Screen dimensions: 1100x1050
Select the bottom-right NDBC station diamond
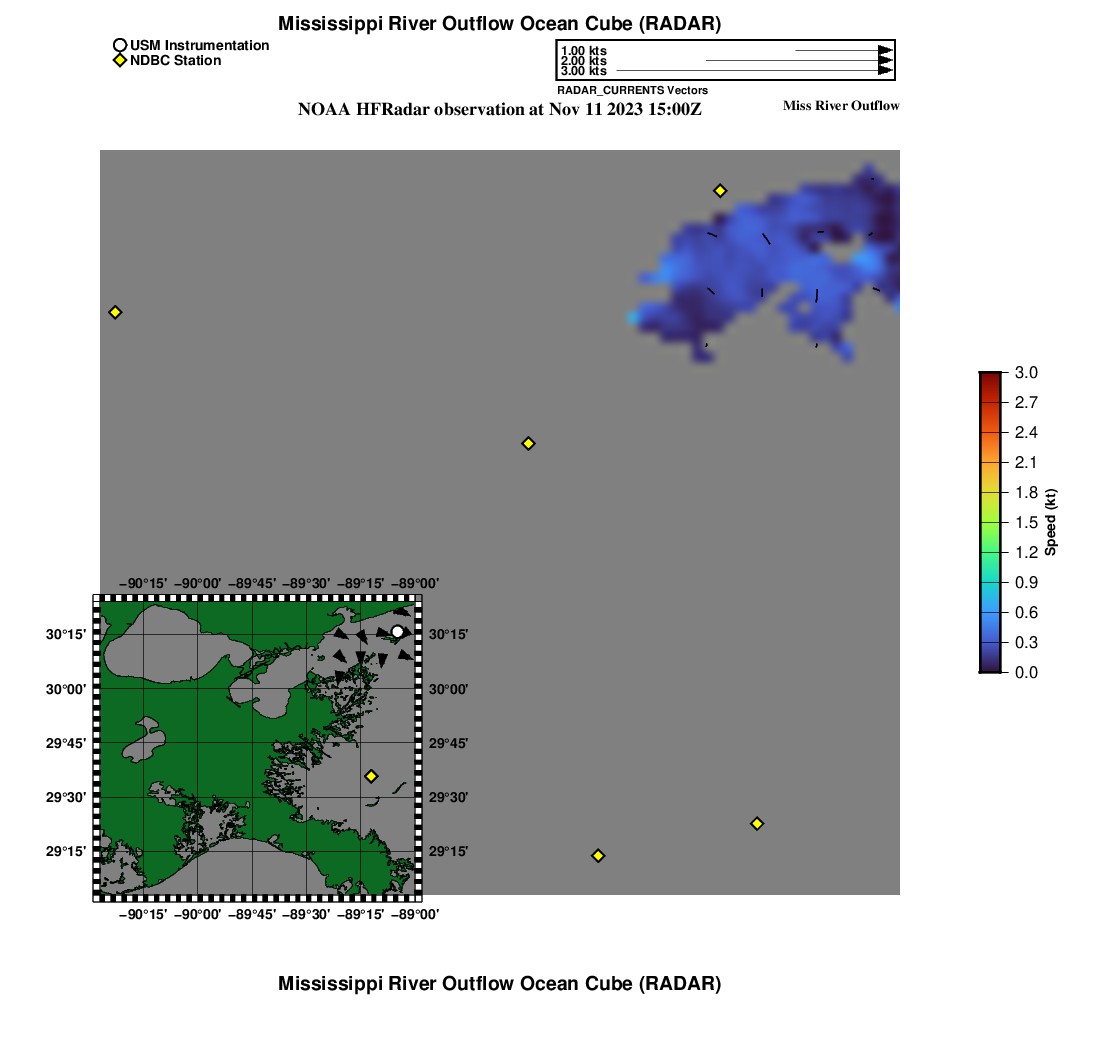pos(757,823)
